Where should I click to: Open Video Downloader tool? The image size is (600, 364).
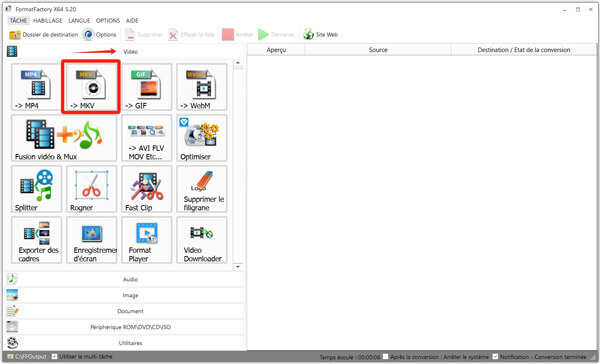202,240
